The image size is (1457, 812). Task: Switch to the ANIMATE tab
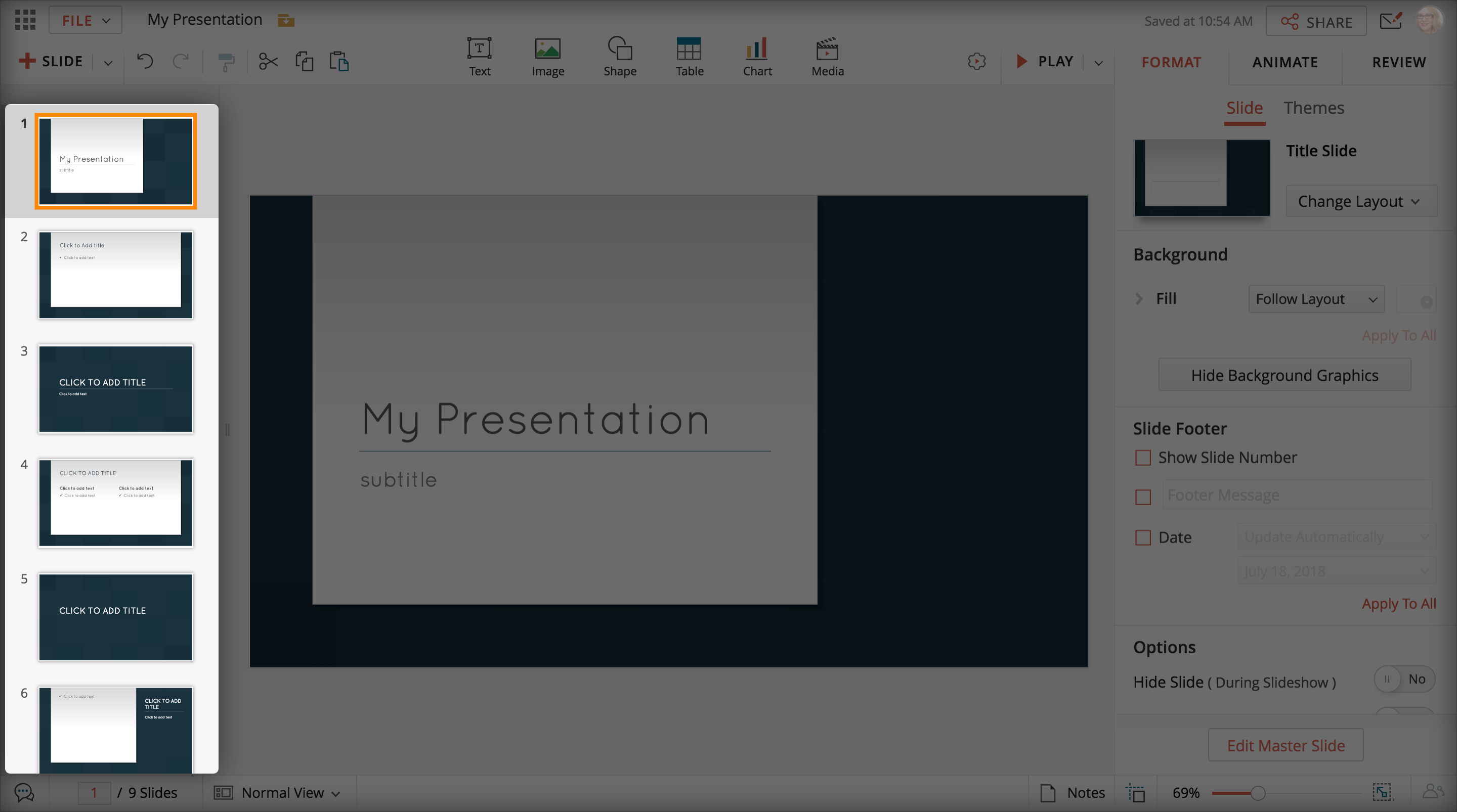tap(1284, 62)
